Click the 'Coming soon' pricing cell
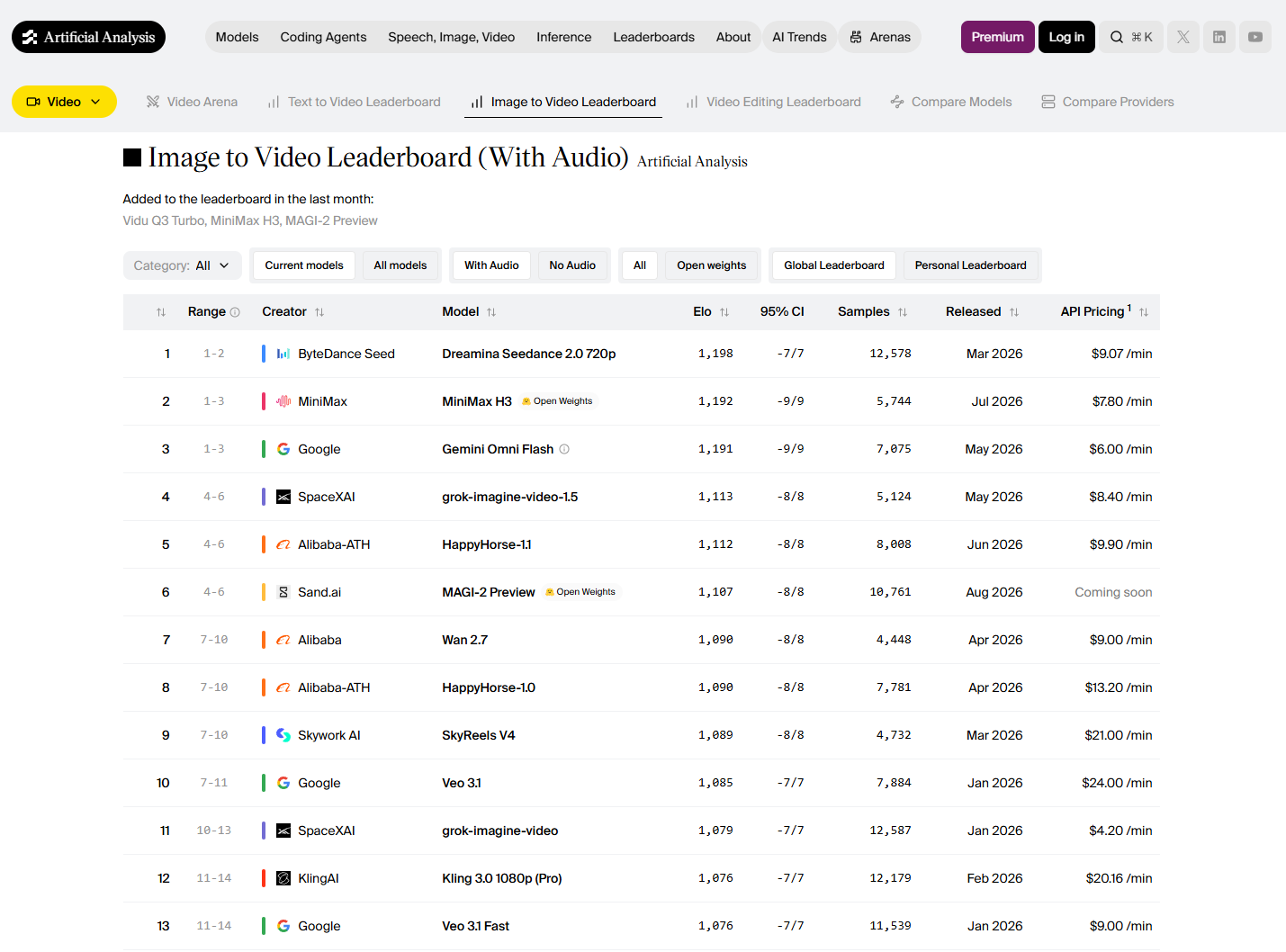 click(1113, 592)
